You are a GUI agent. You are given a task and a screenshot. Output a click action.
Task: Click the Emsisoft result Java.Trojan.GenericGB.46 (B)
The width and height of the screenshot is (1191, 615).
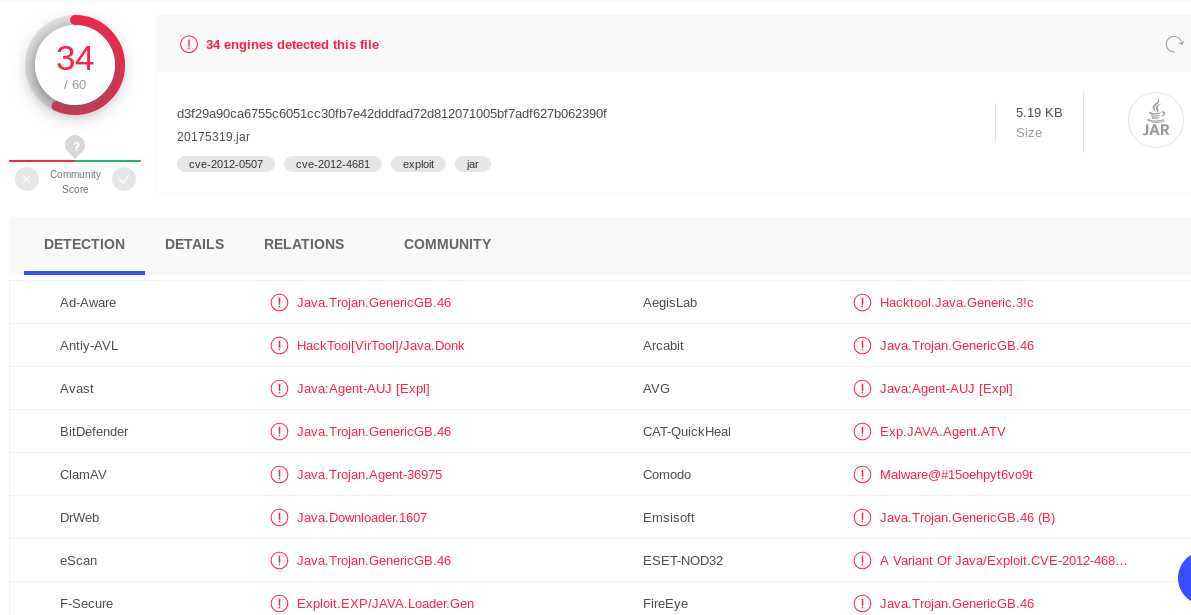click(968, 518)
